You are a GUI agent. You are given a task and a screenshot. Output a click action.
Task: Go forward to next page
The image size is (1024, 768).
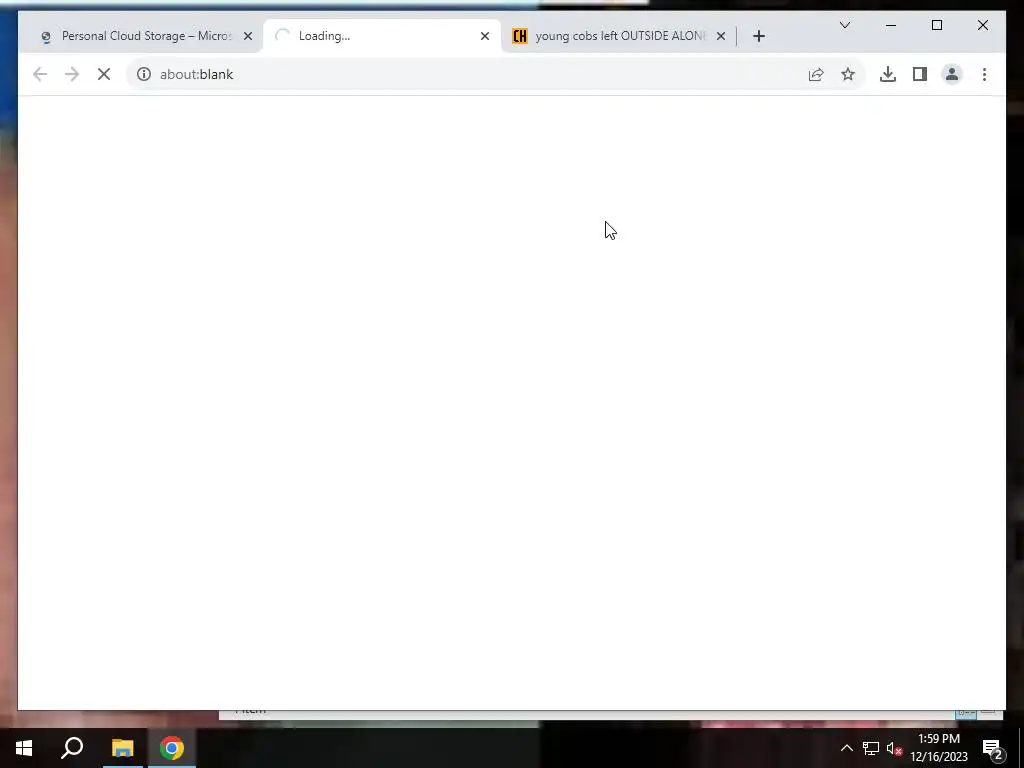click(72, 74)
